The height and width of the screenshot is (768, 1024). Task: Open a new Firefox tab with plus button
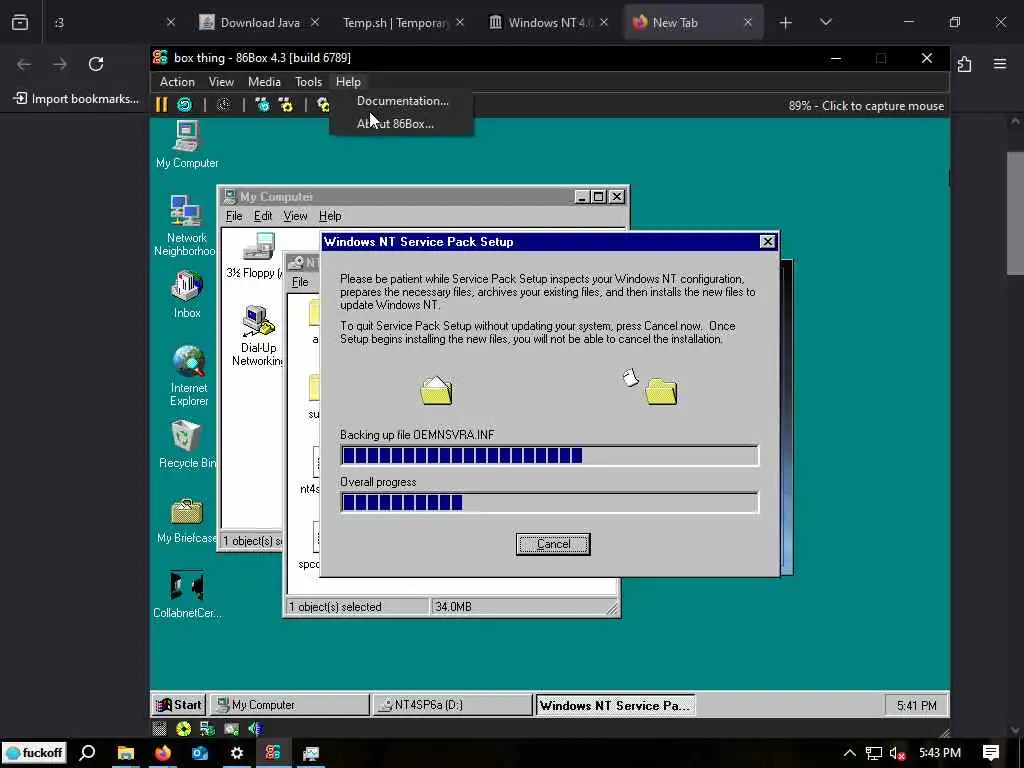coord(785,23)
